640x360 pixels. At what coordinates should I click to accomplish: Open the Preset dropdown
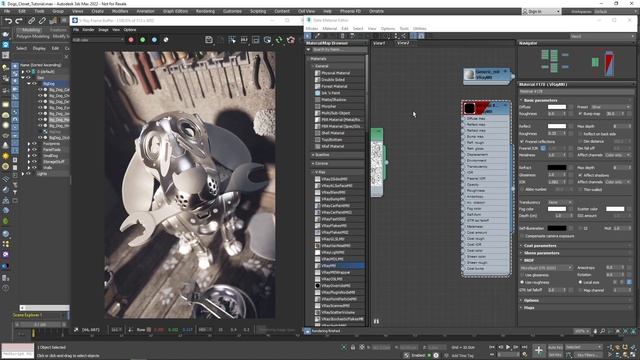click(611, 107)
